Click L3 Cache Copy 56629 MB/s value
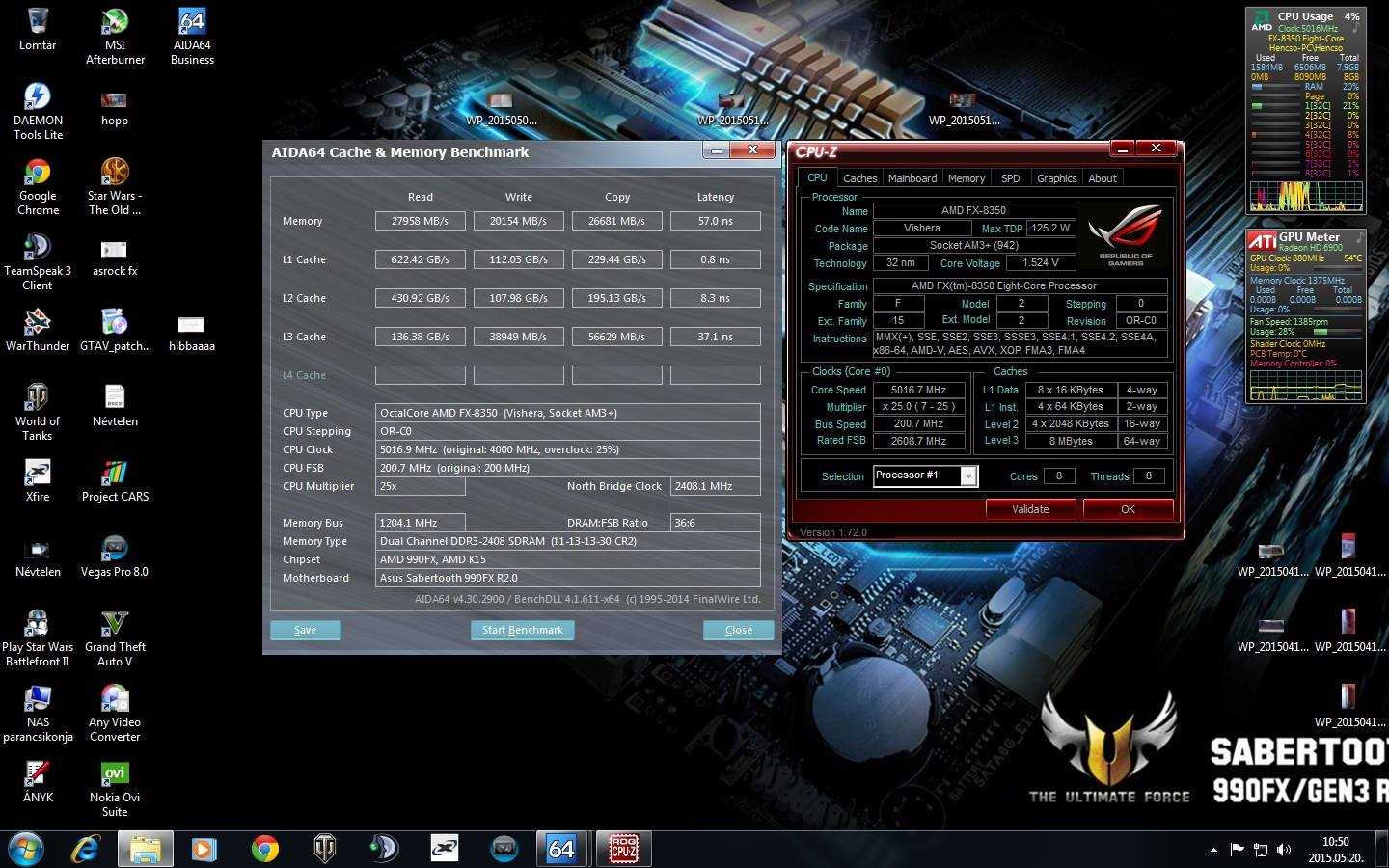 tap(617, 337)
